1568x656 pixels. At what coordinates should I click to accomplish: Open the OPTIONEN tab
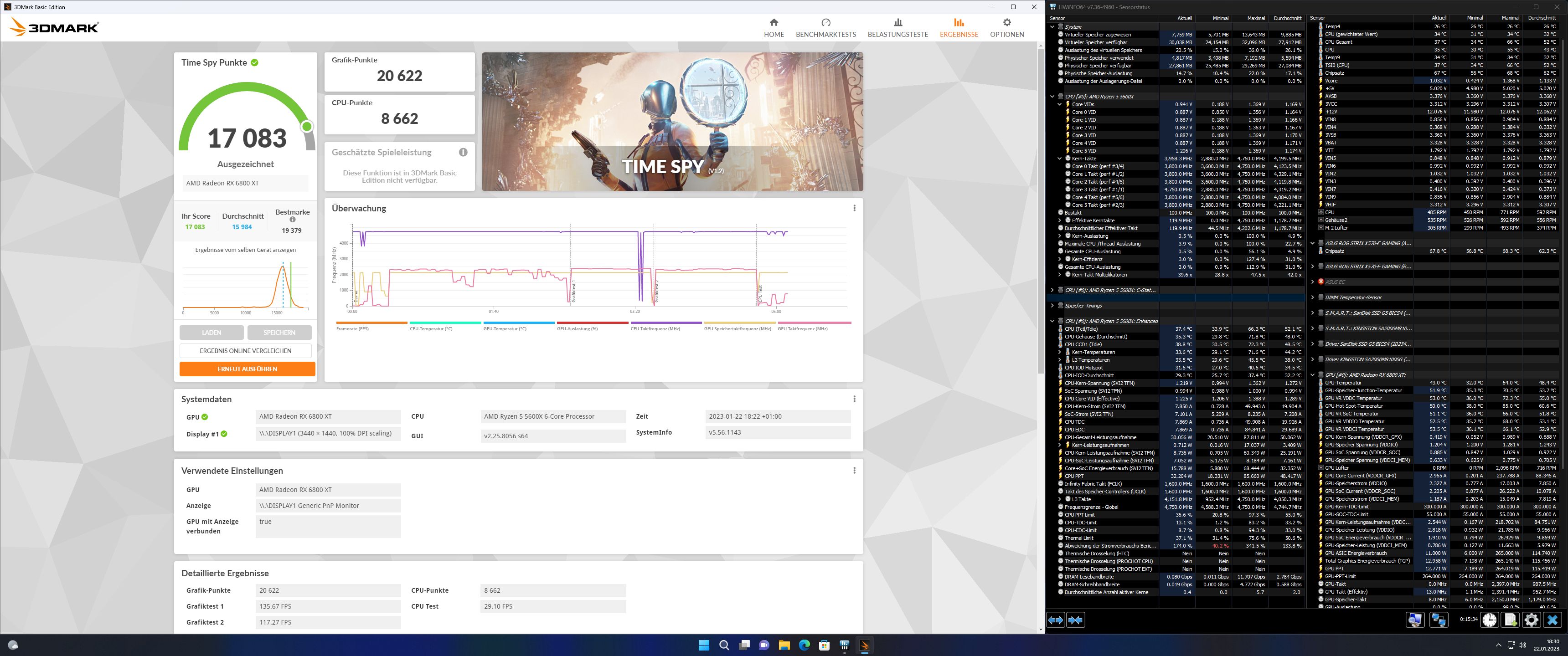(x=1006, y=28)
